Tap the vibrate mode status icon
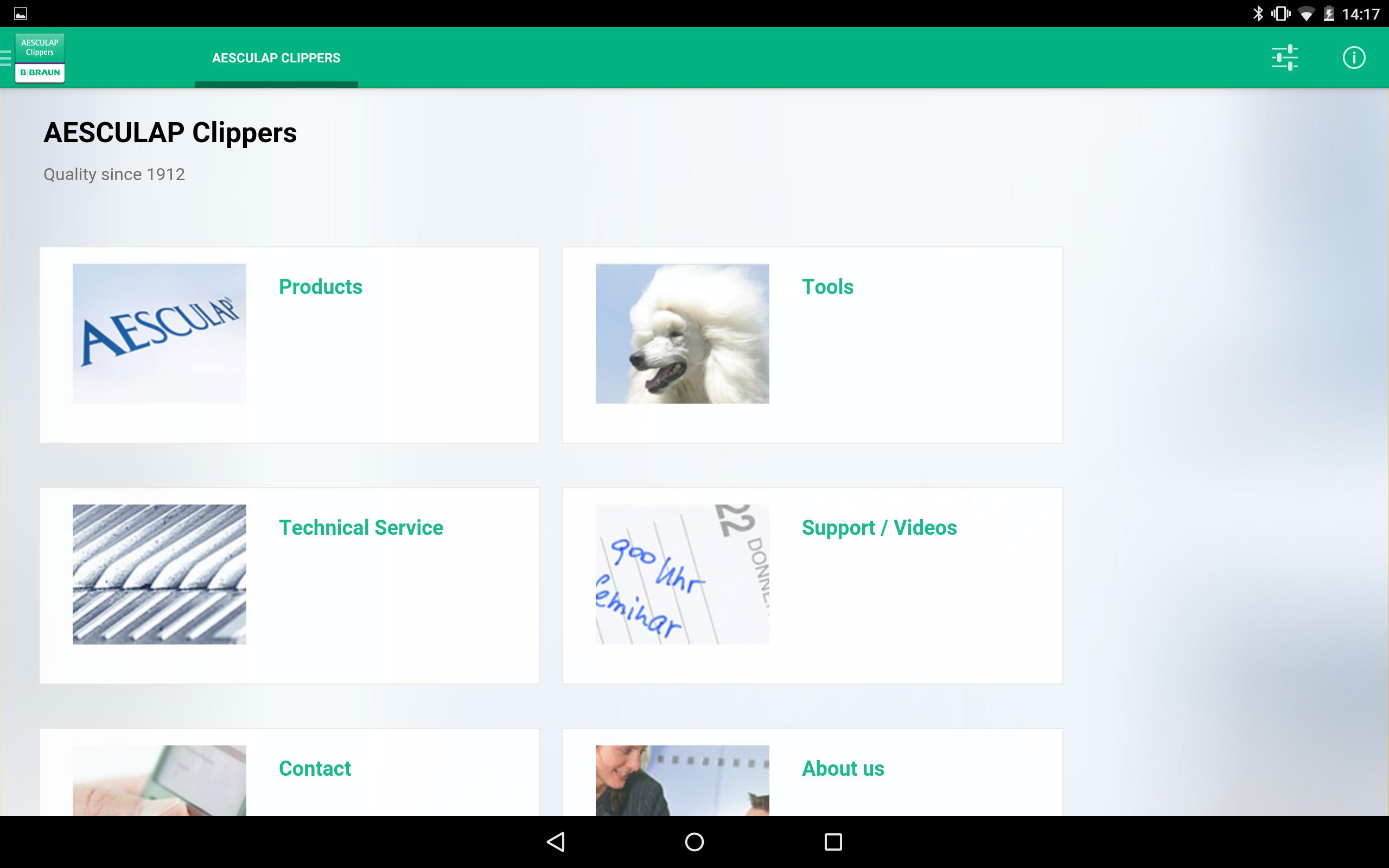This screenshot has height=868, width=1389. point(1281,13)
